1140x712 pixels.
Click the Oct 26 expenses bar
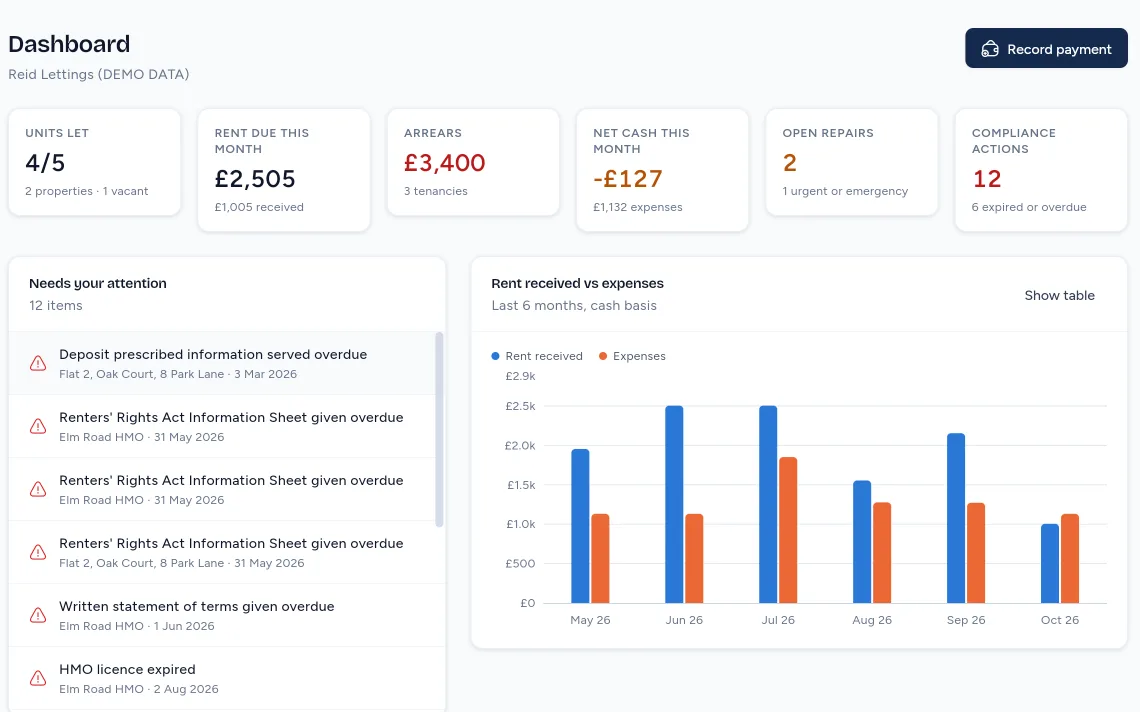tap(1070, 559)
